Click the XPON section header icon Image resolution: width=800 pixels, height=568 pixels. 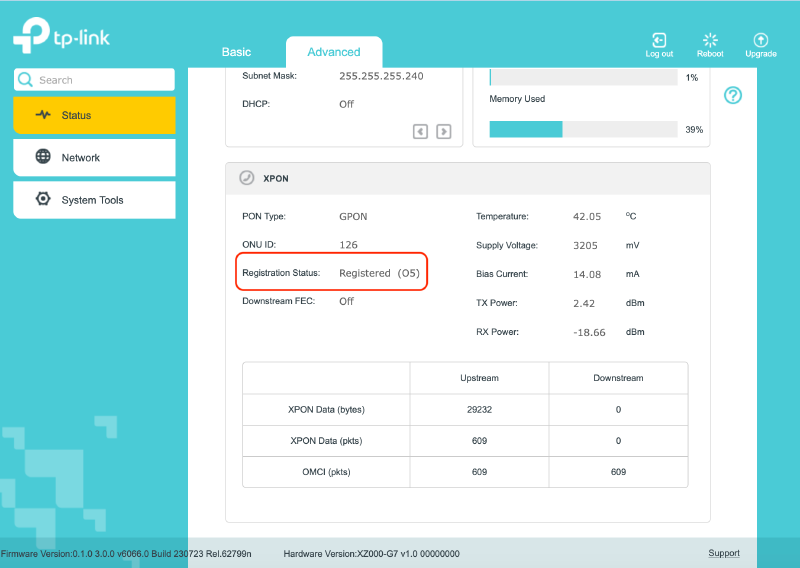pos(246,178)
